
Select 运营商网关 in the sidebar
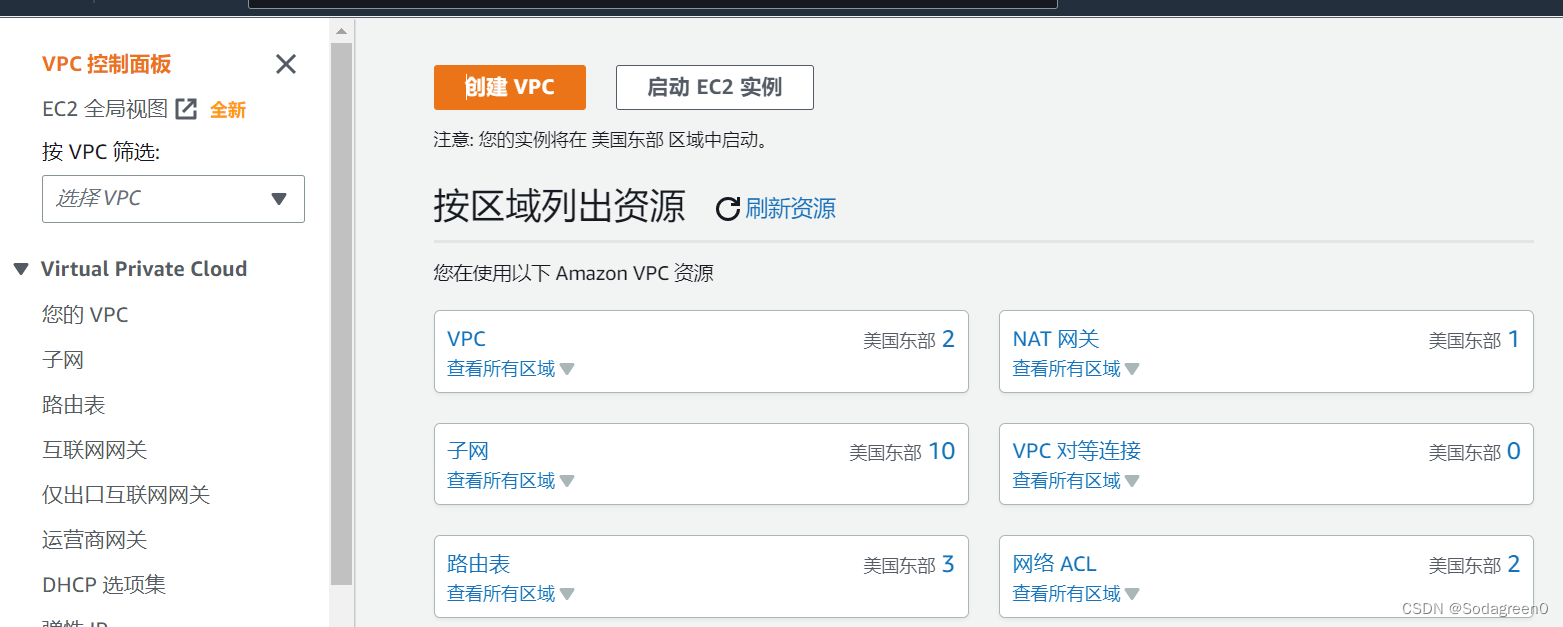pos(95,540)
